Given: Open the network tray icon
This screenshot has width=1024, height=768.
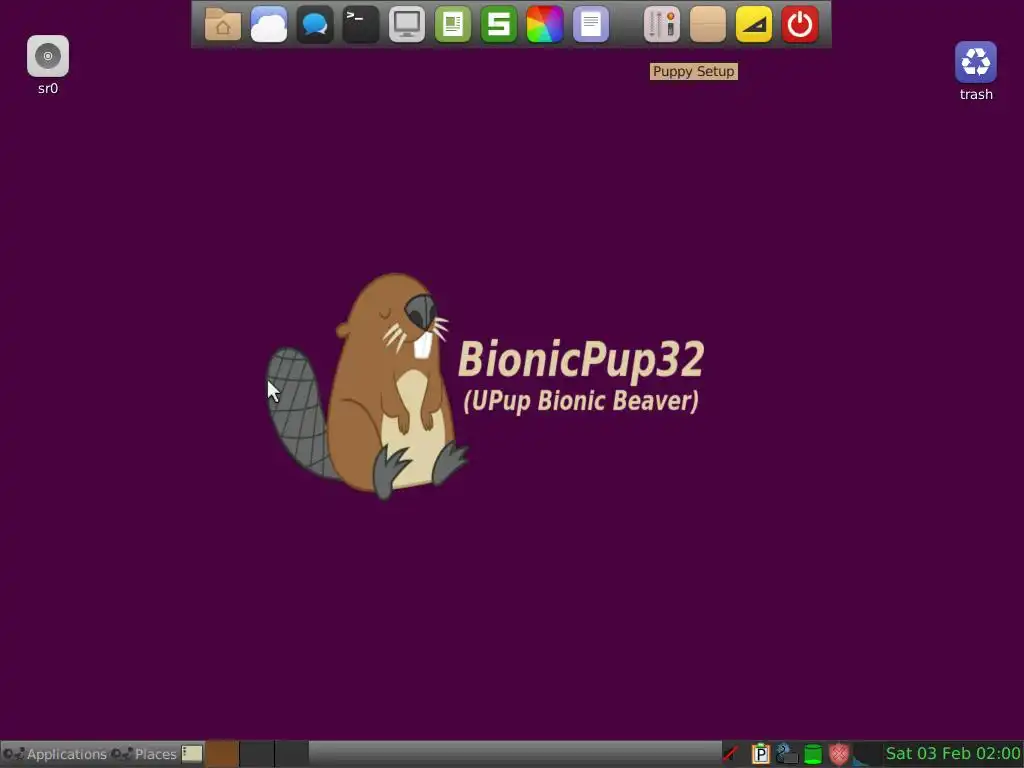Looking at the screenshot, I should 787,754.
